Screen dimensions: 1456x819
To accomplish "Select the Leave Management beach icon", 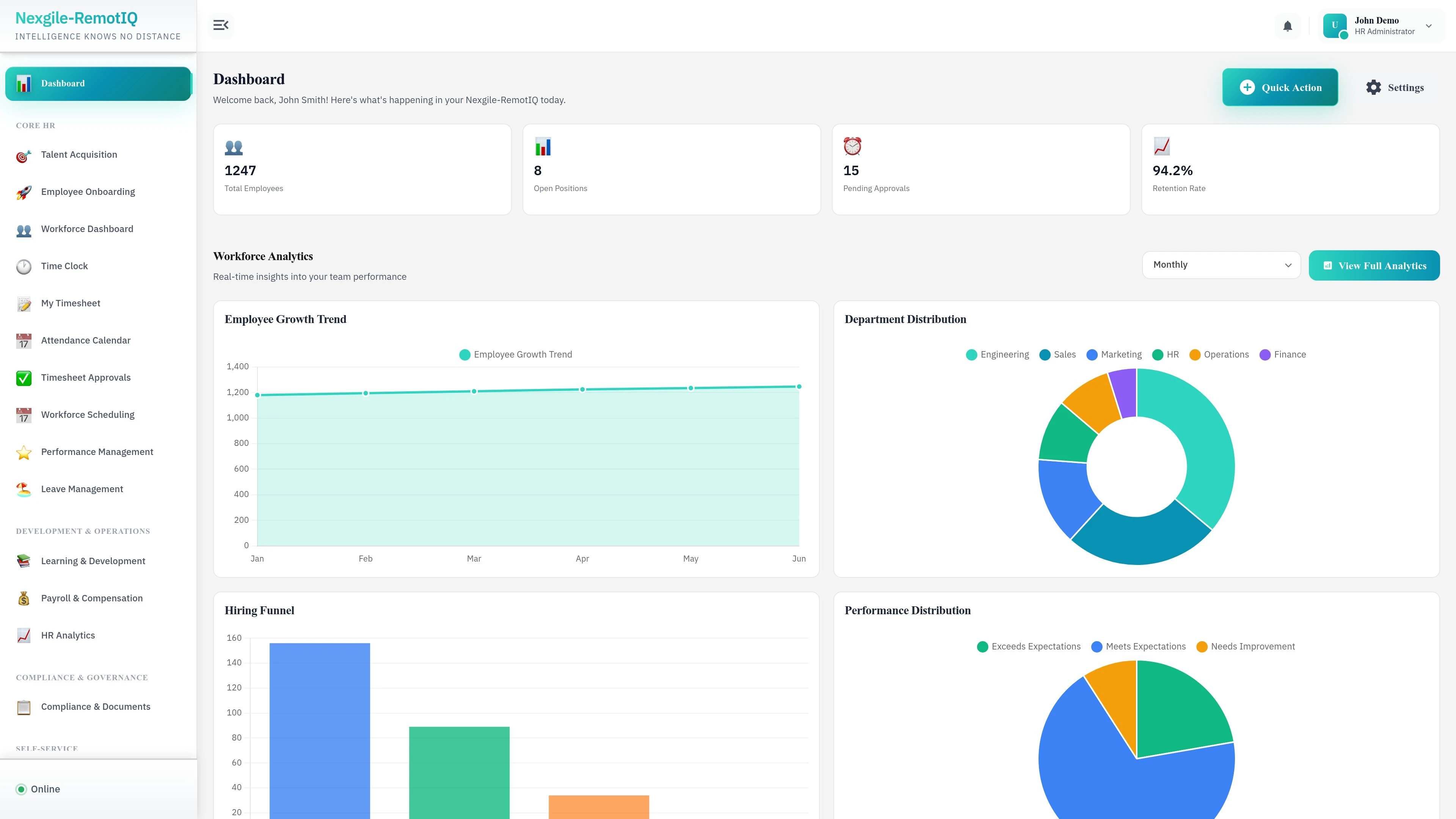I will (23, 489).
